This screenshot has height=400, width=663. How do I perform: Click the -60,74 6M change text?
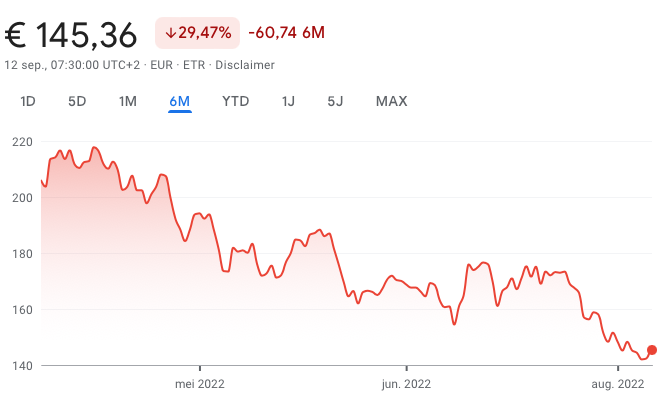[x=287, y=33]
